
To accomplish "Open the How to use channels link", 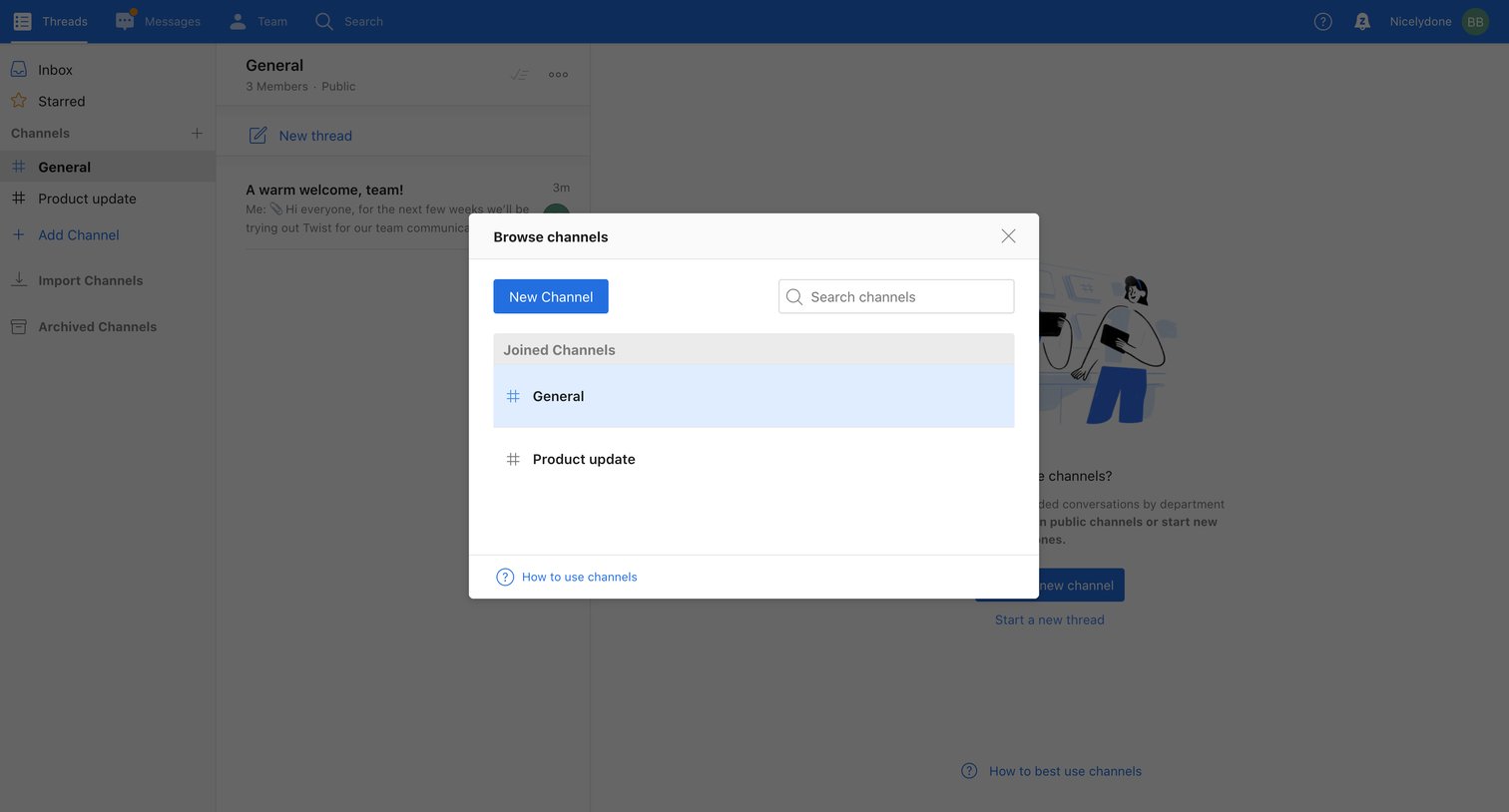I will coord(579,577).
